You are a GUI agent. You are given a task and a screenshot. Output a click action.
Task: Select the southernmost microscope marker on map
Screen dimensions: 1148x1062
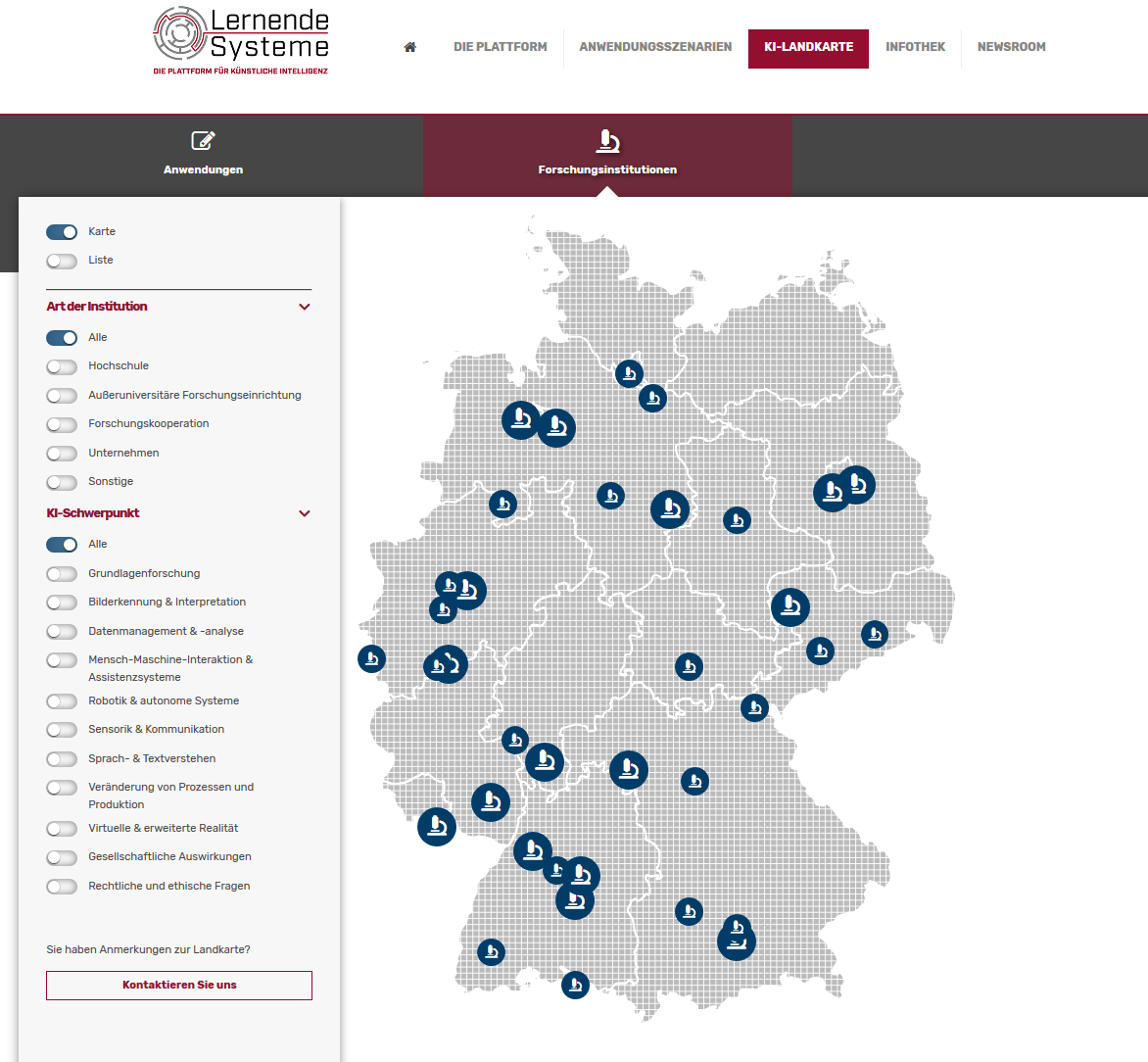[x=575, y=985]
